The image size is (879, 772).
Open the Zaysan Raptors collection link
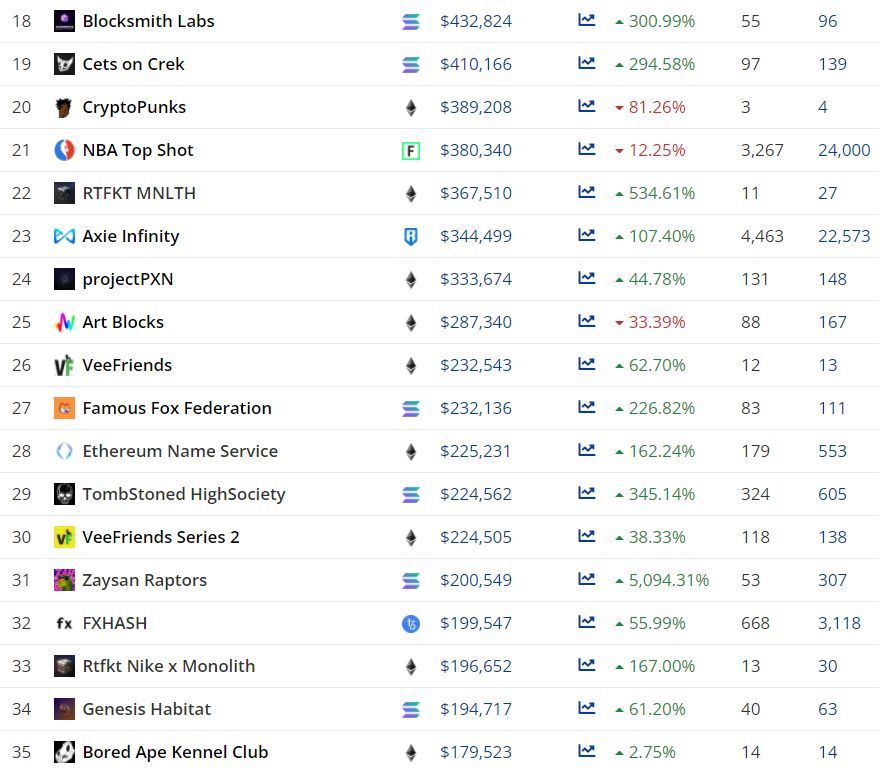145,580
